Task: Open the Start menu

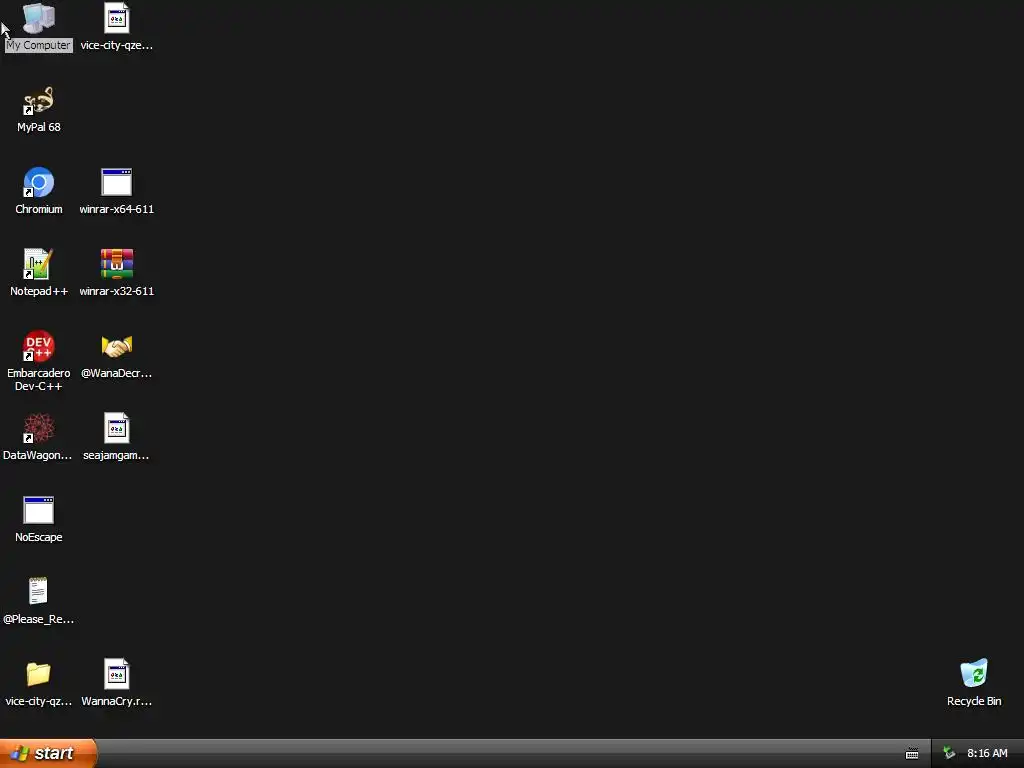Action: (x=48, y=753)
